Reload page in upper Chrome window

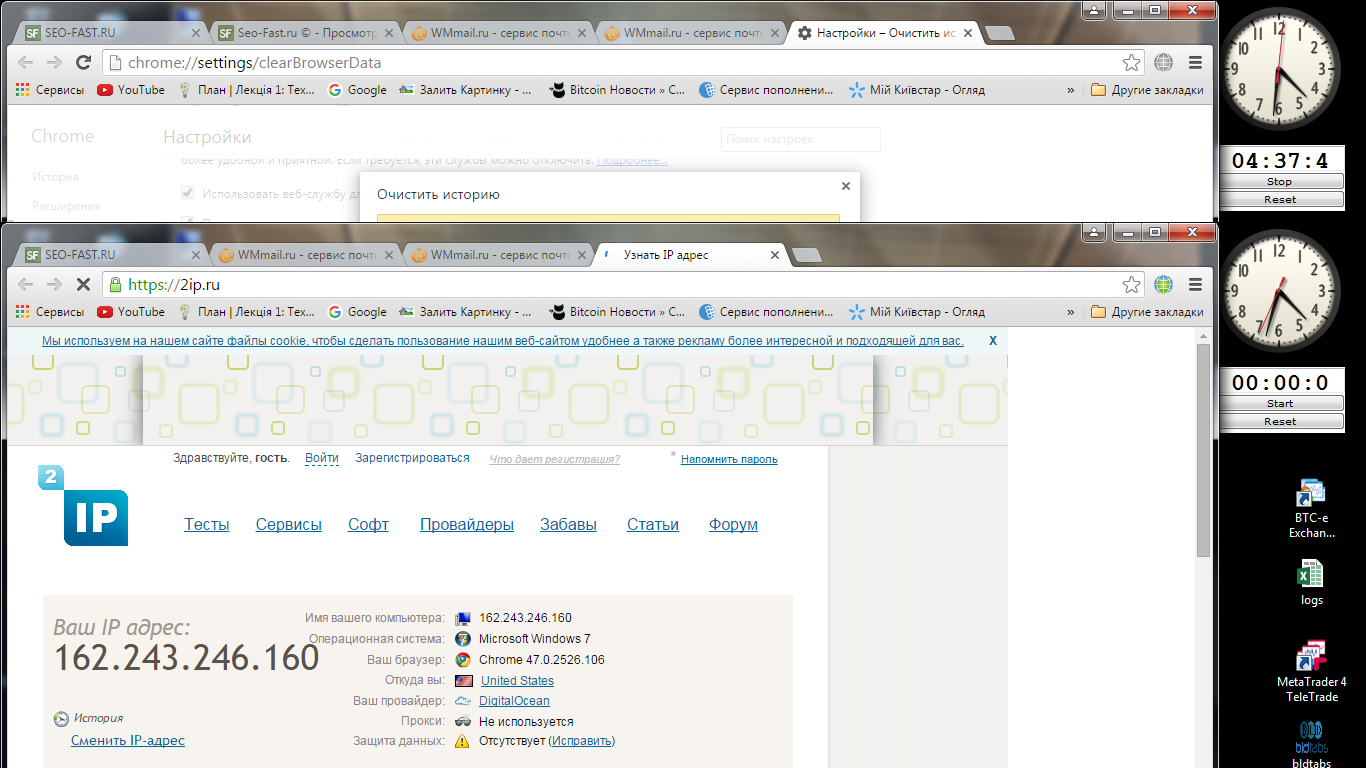click(x=84, y=63)
